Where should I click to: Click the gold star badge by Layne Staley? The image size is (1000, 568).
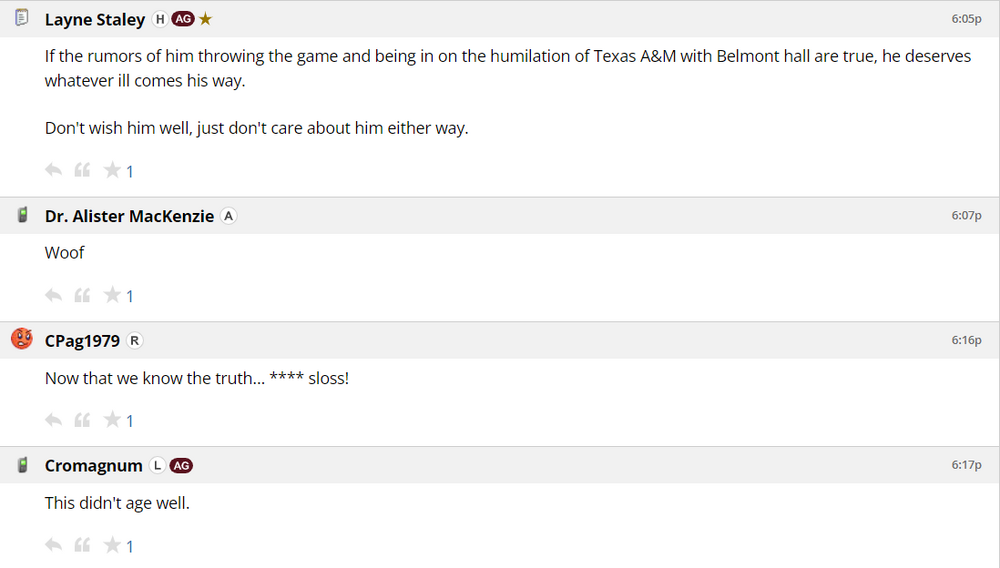(x=205, y=19)
